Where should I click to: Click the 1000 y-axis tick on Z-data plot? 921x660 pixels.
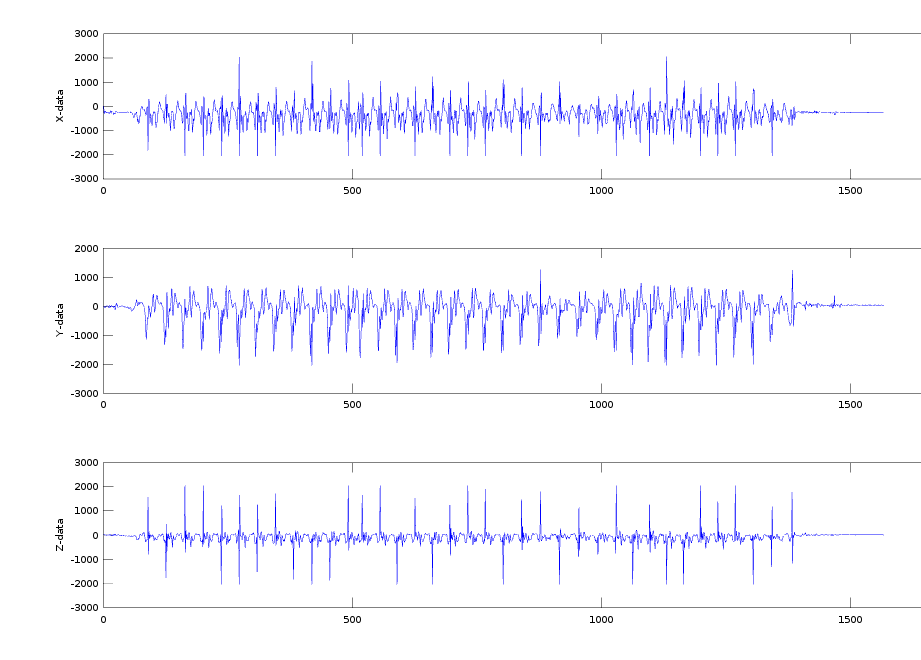(x=86, y=511)
